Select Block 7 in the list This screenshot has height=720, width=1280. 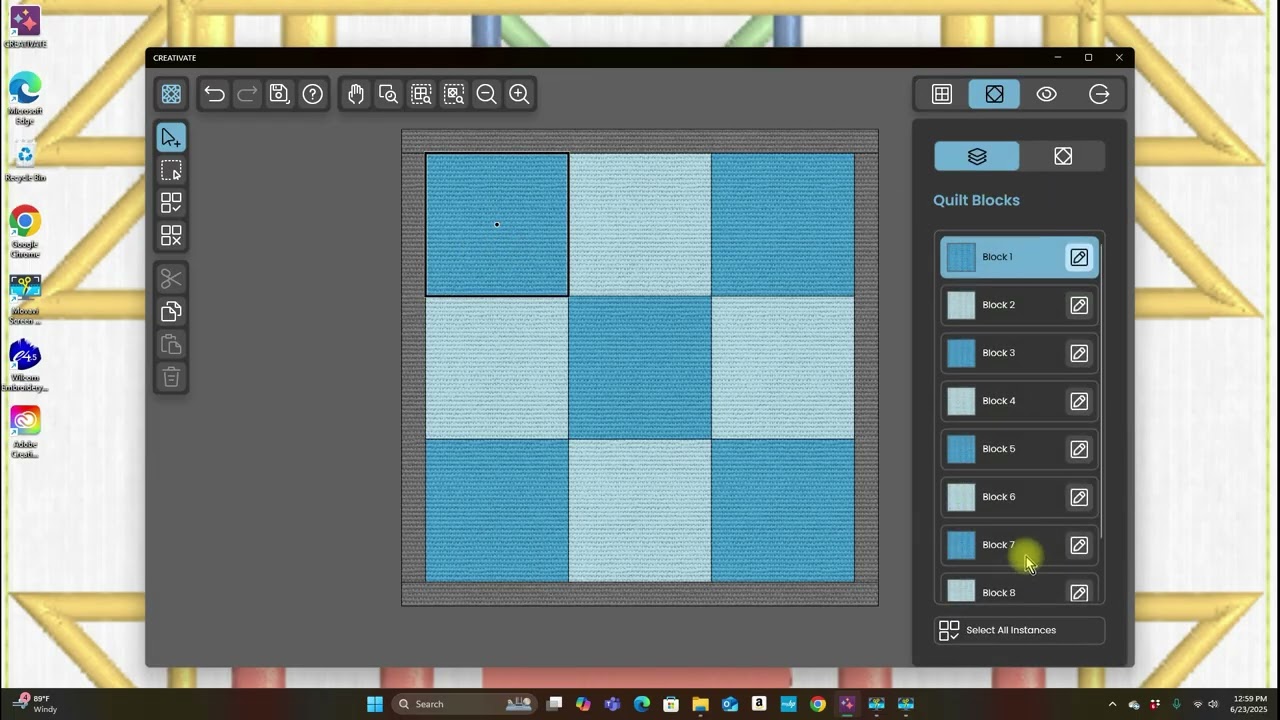point(1019,545)
